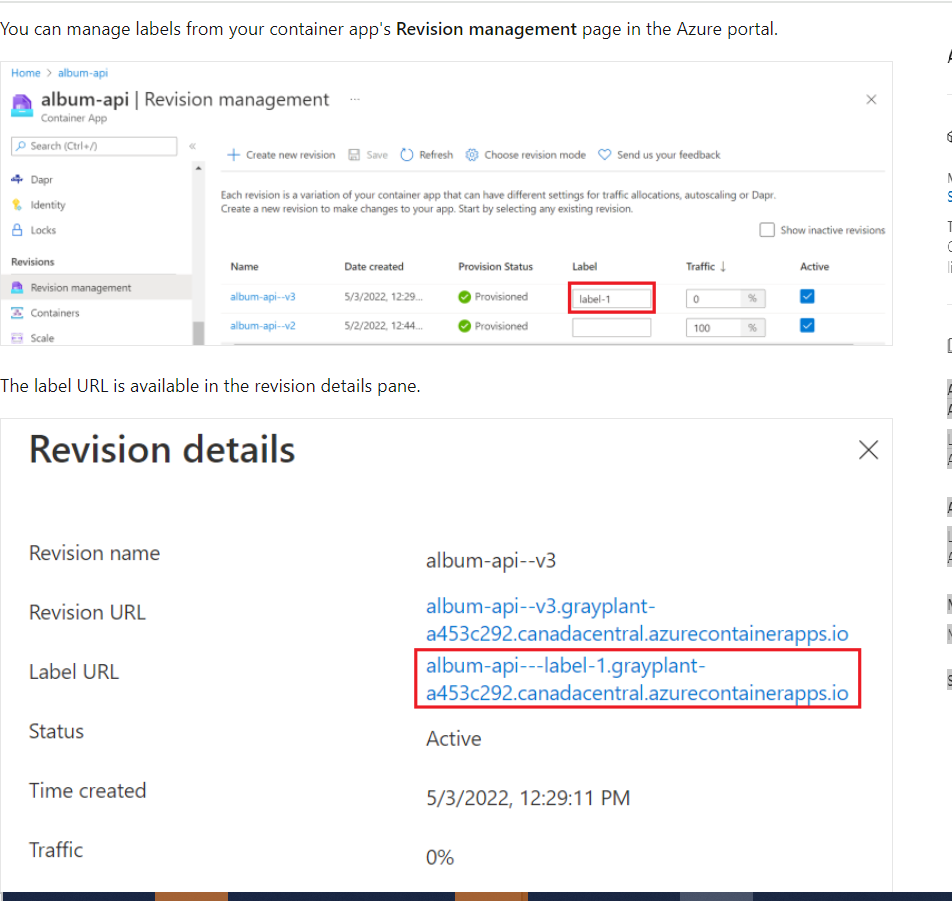This screenshot has height=901, width=952.
Task: Toggle Active checkbox for album-api--v2
Action: point(807,326)
